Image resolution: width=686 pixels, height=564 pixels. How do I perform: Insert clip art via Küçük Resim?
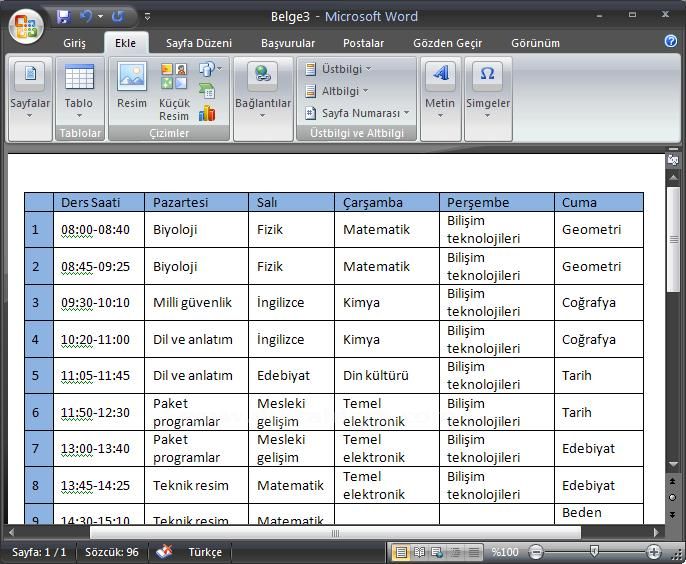(x=174, y=91)
